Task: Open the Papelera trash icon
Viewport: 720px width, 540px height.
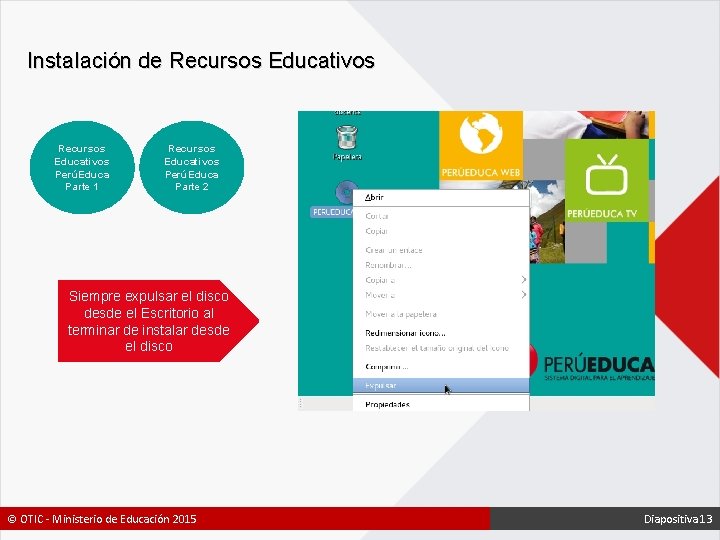Action: tap(347, 143)
